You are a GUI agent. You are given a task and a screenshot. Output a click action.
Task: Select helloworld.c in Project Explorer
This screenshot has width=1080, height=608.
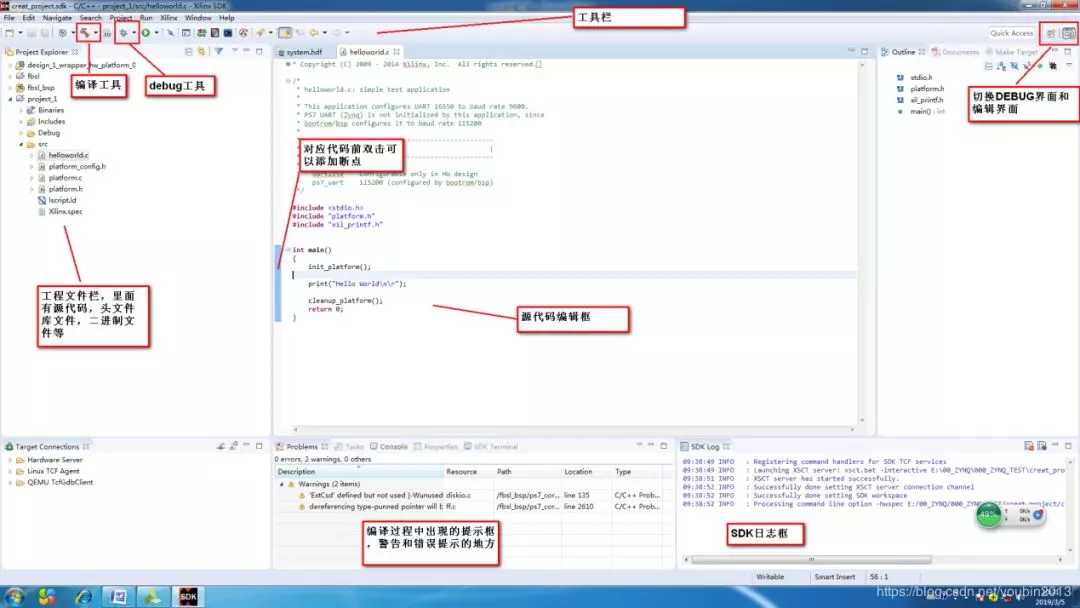68,156
